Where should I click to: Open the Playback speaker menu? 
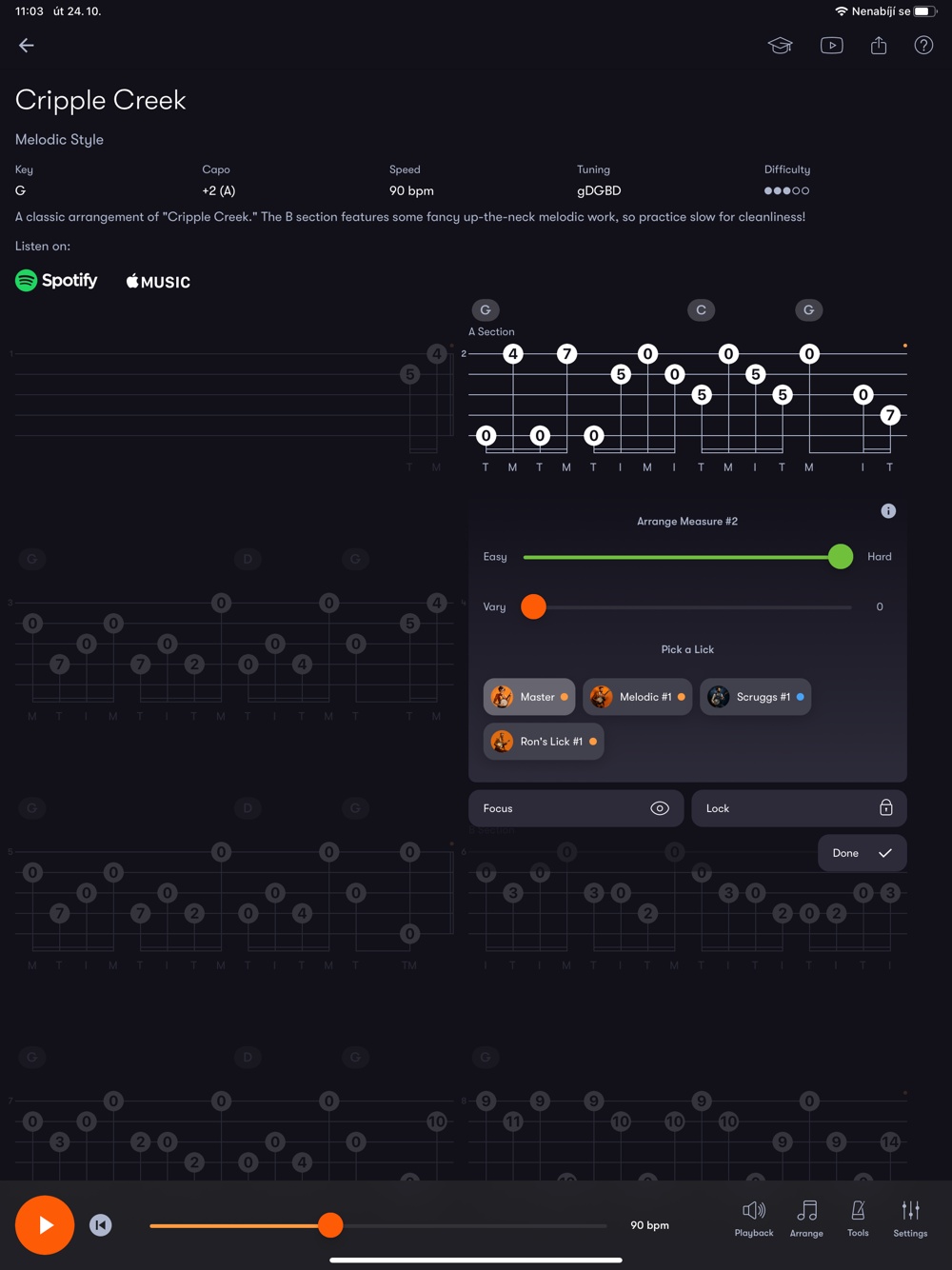754,1219
